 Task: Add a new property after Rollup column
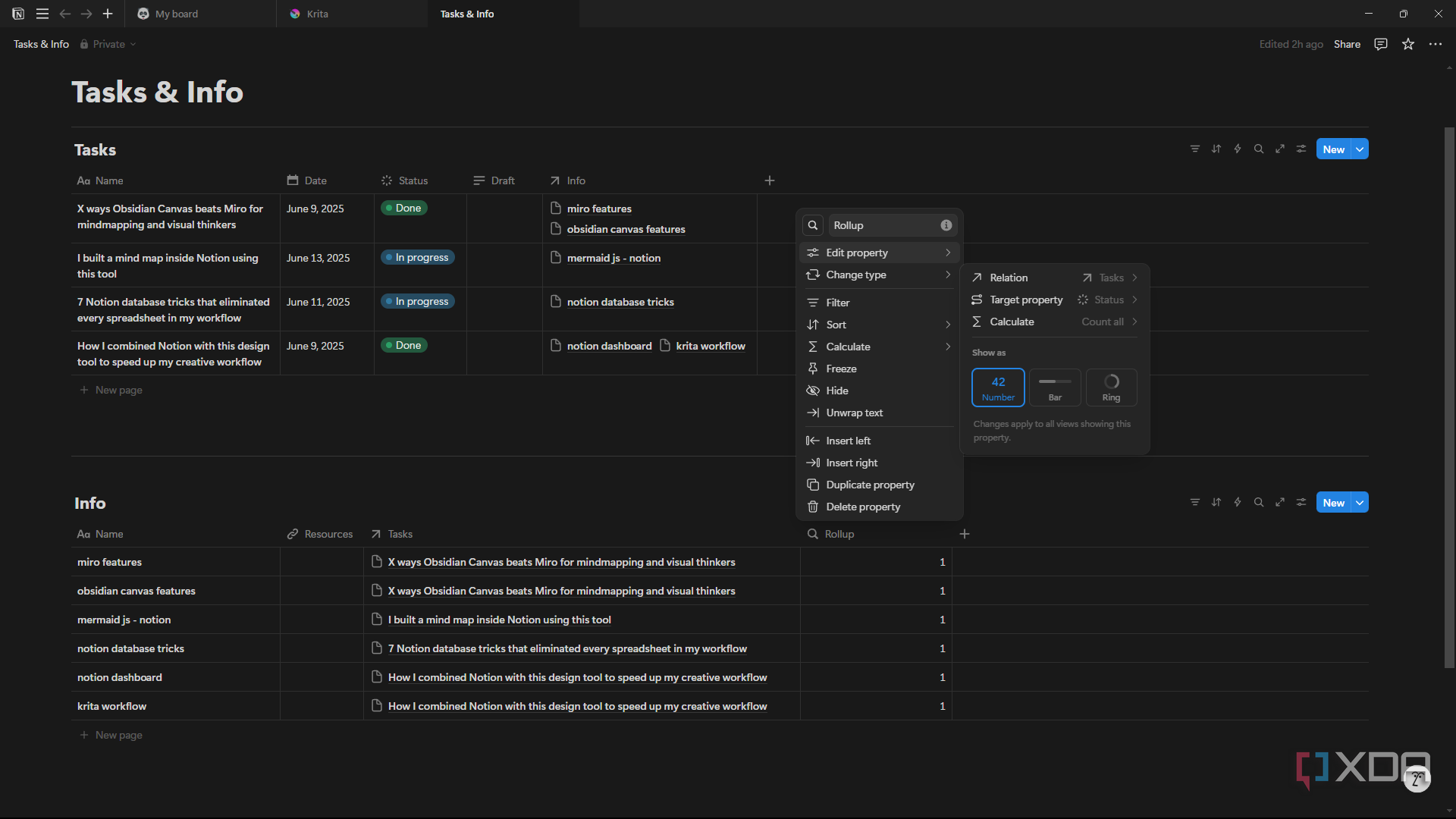pyautogui.click(x=965, y=534)
